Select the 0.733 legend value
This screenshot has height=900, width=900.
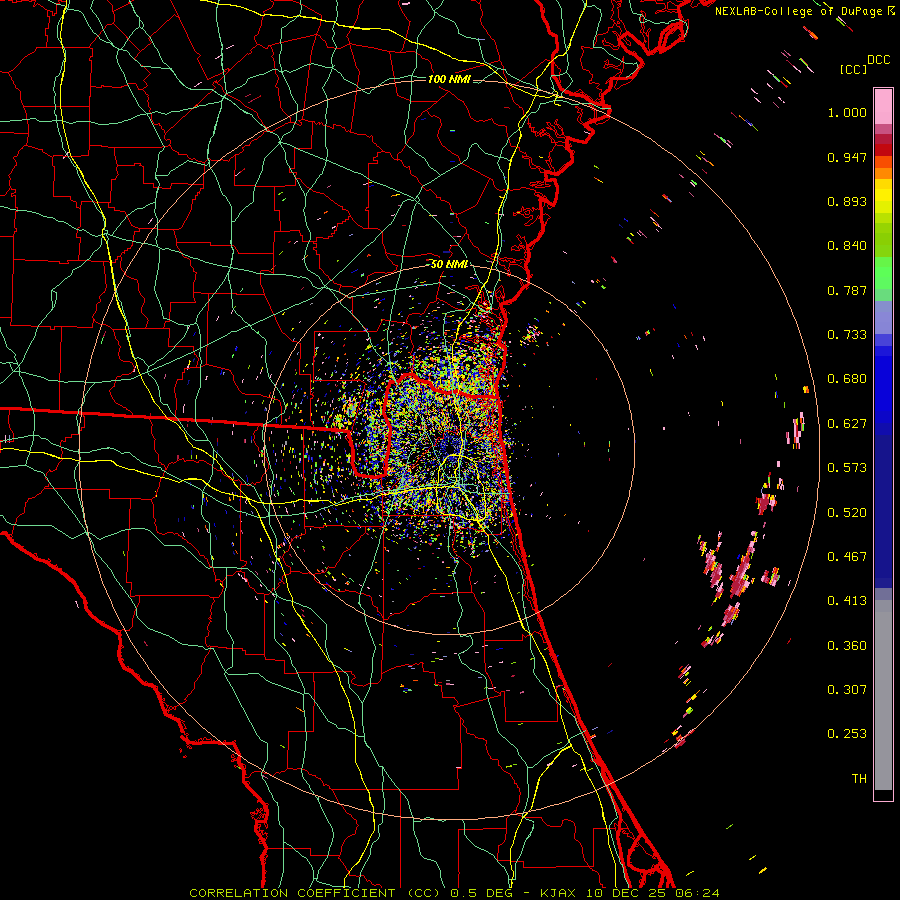(x=847, y=335)
